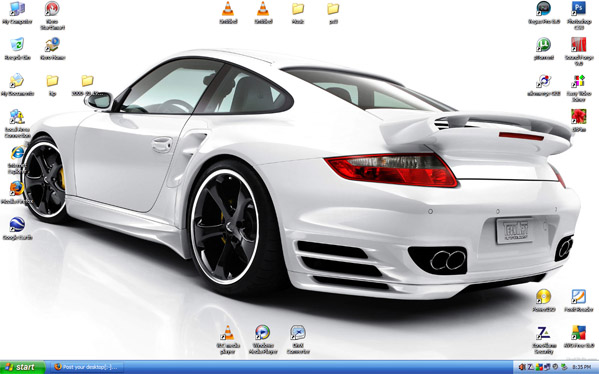
Task: Select the ZoneAlarm Security desktop icon
Action: [543, 339]
